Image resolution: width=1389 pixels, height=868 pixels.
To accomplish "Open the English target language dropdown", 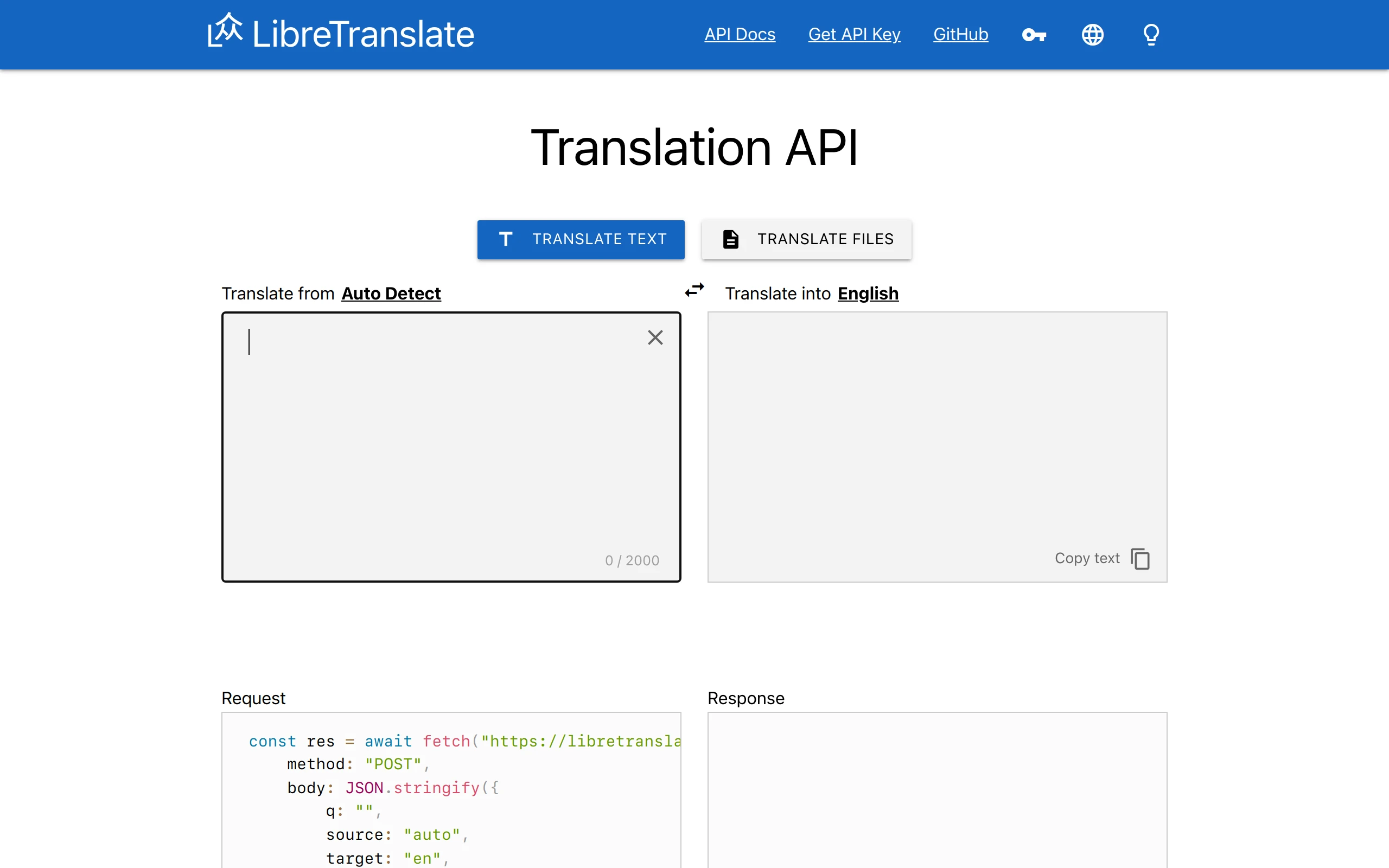I will tap(868, 293).
